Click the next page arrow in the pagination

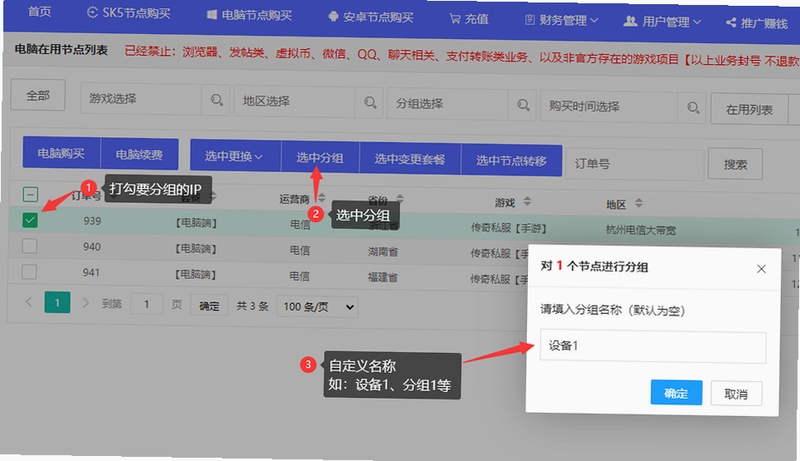pos(86,303)
